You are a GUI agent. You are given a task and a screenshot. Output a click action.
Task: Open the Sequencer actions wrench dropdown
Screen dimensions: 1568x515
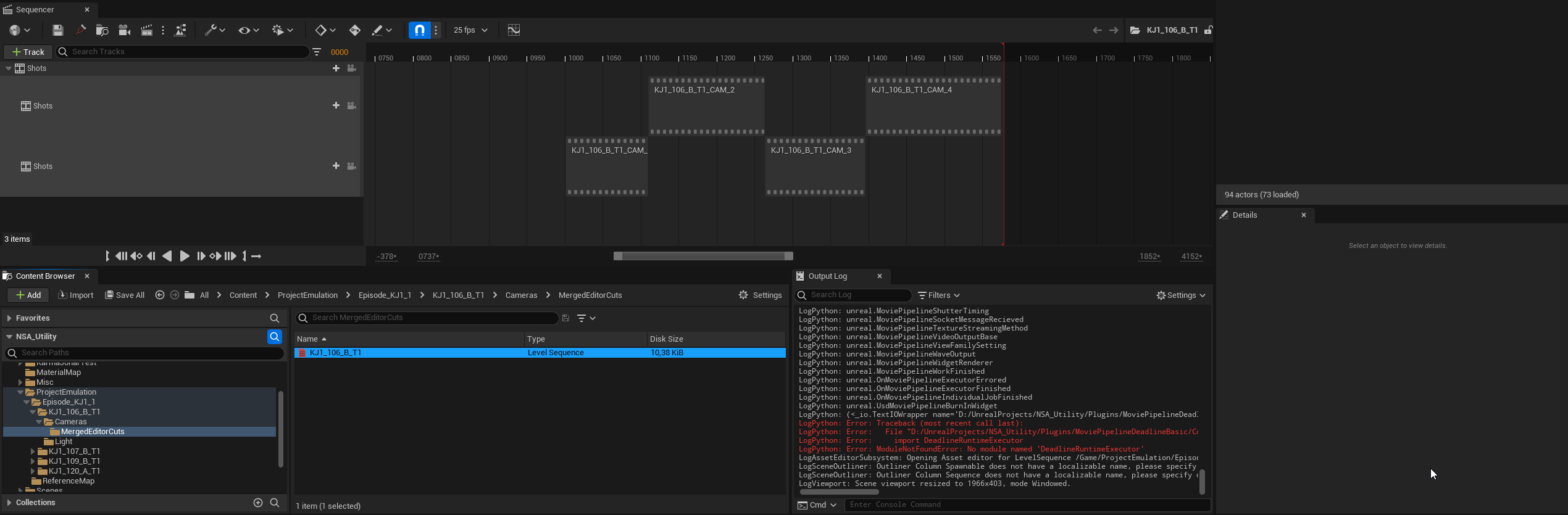pos(215,30)
